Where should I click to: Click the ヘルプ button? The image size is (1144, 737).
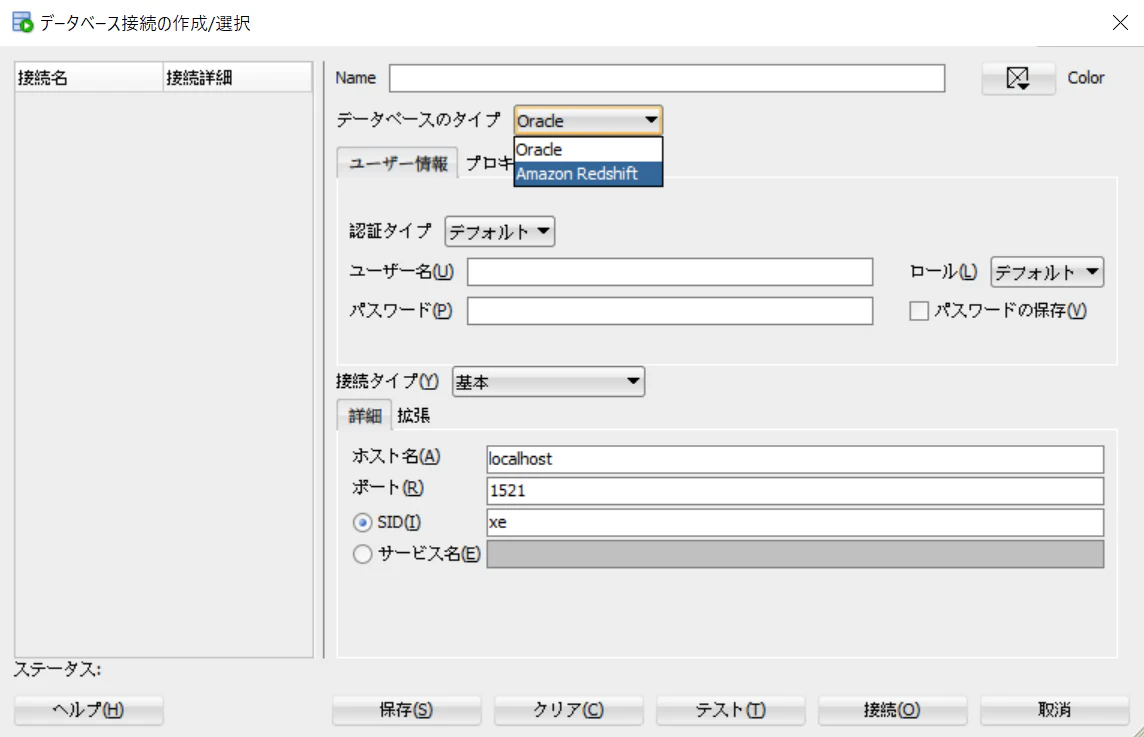point(88,709)
